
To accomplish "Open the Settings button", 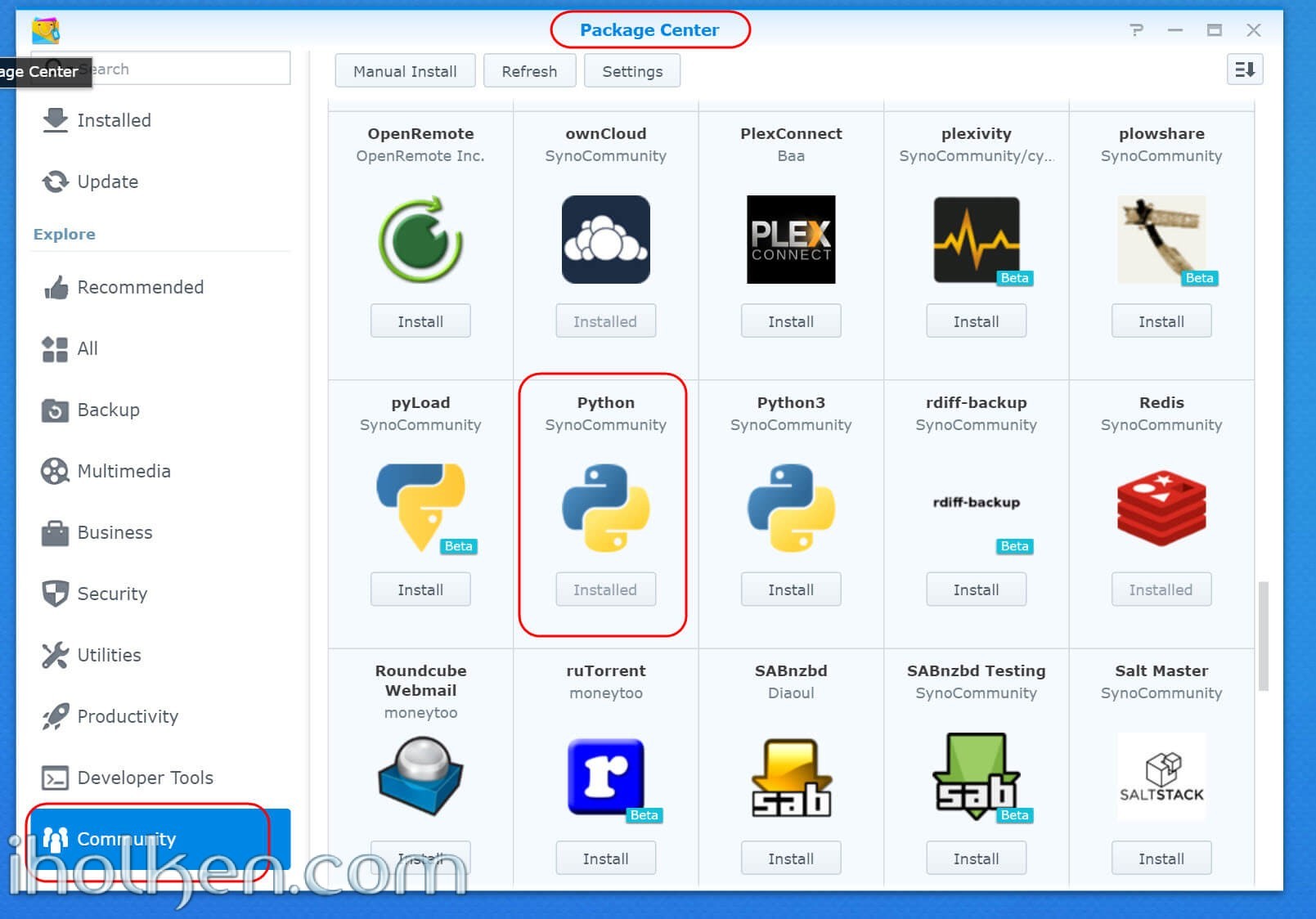I will (632, 71).
